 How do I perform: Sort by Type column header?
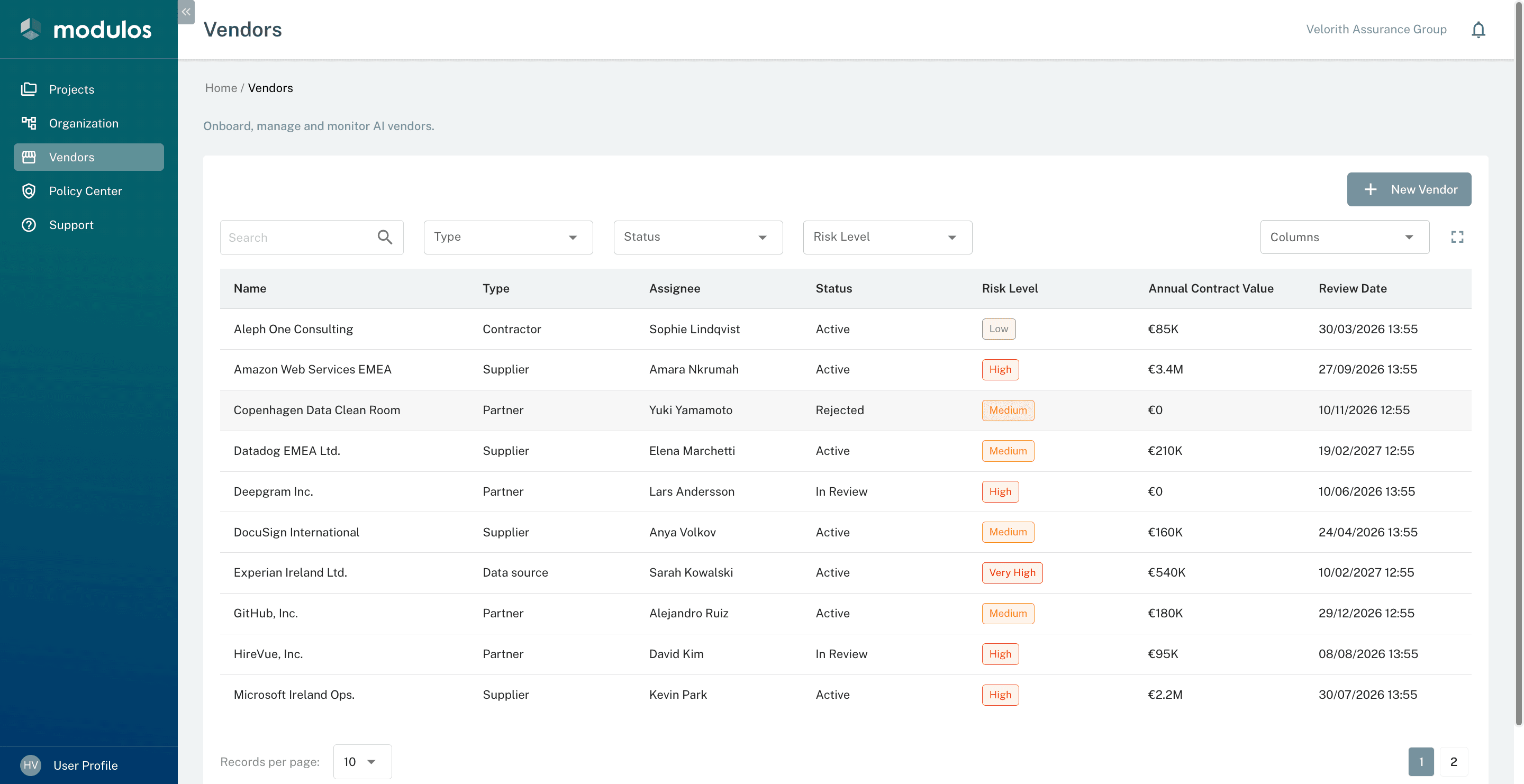coord(496,288)
